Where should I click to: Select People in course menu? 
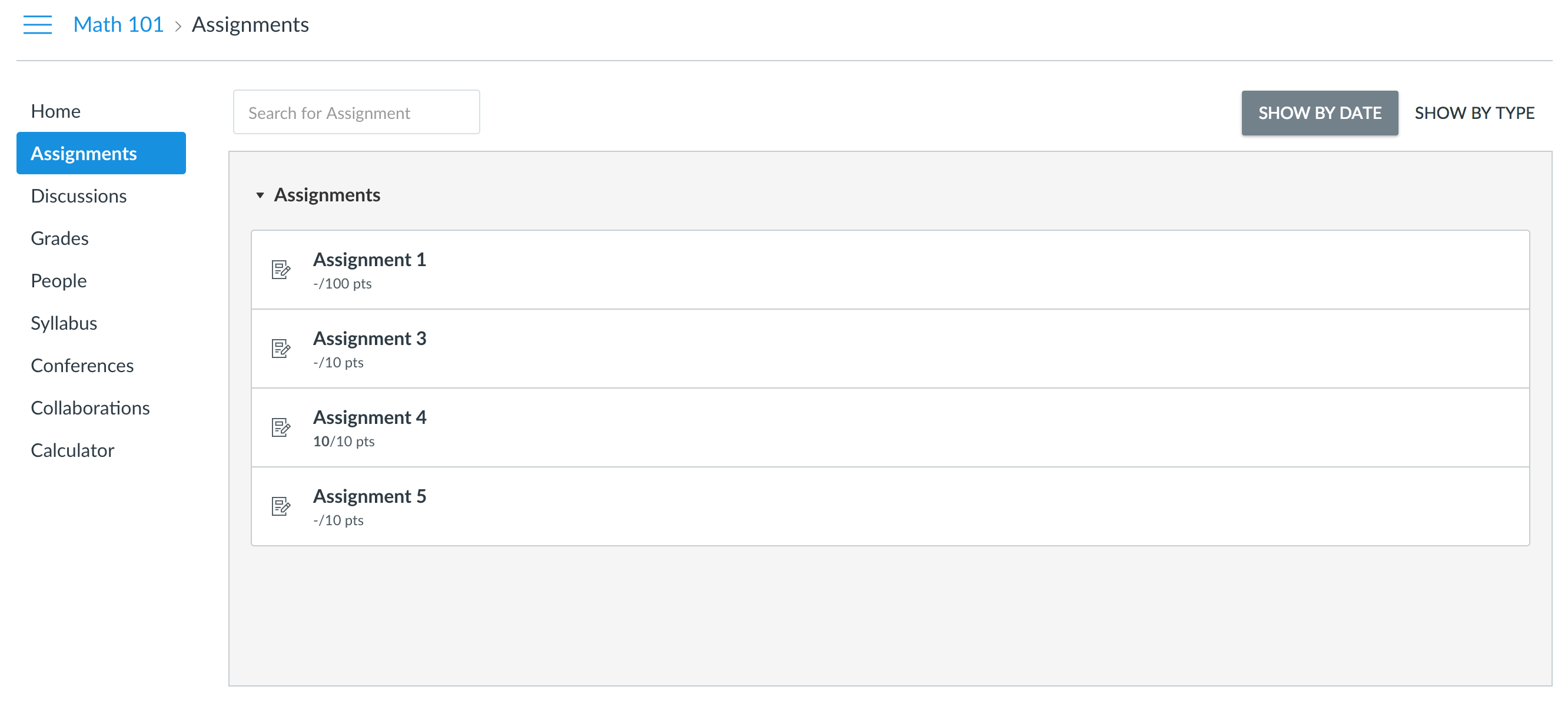click(58, 281)
